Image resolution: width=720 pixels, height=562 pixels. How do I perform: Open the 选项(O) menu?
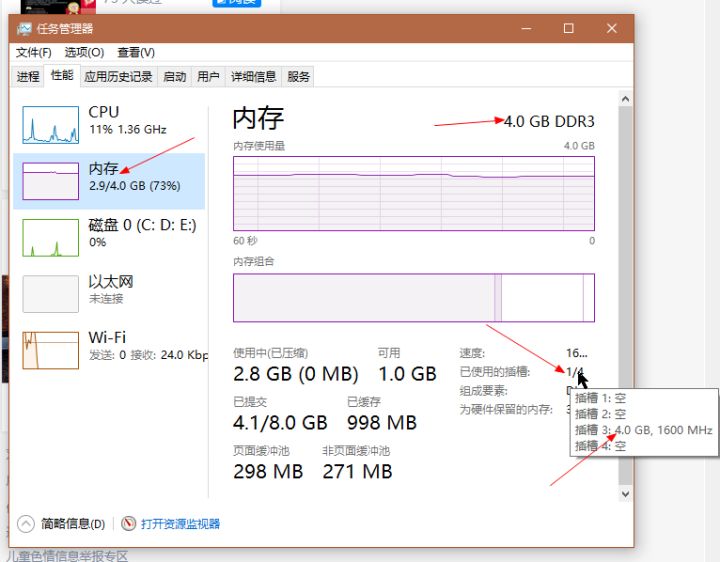pyautogui.click(x=84, y=52)
